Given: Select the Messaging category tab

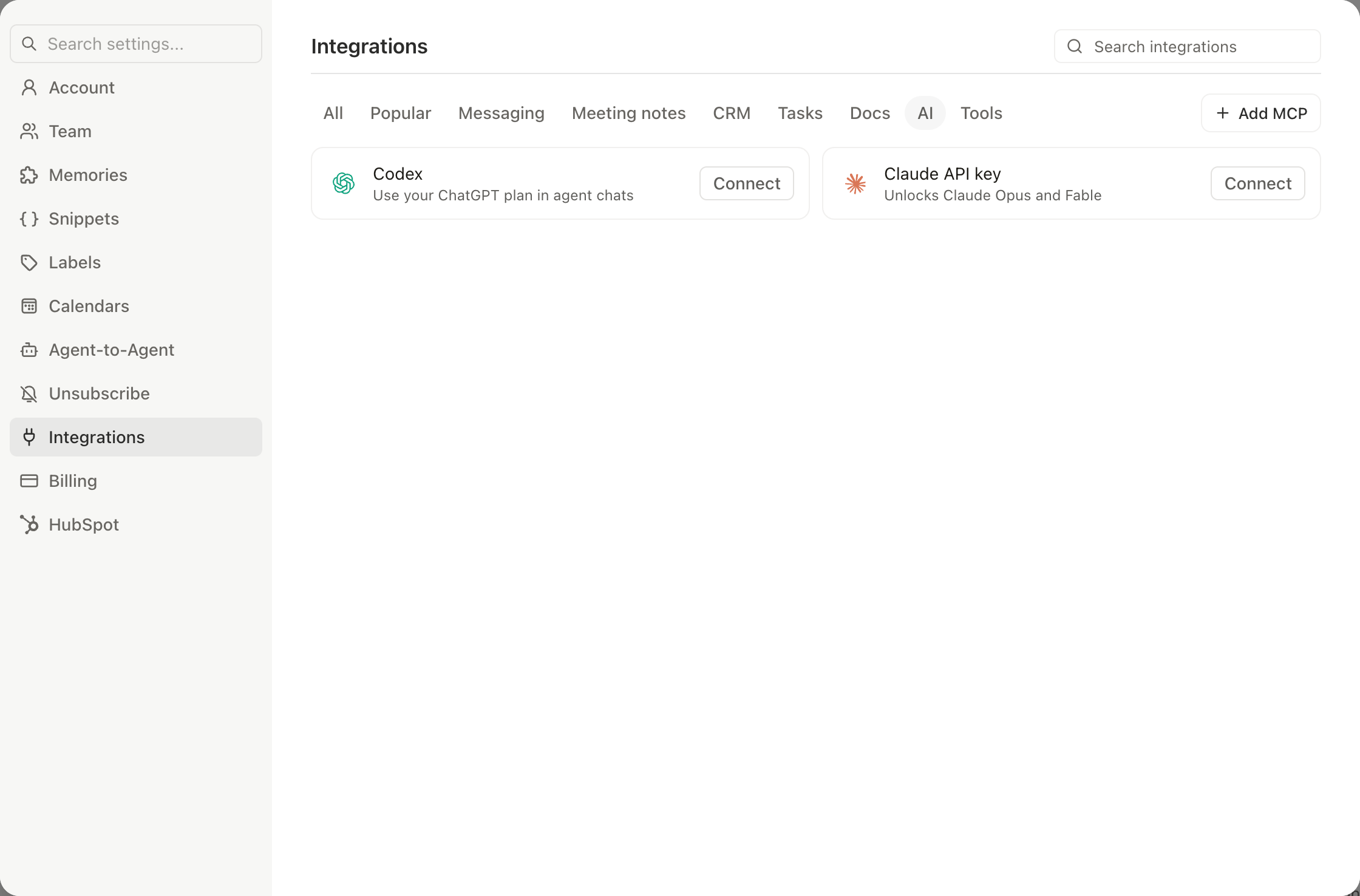Looking at the screenshot, I should tap(501, 113).
